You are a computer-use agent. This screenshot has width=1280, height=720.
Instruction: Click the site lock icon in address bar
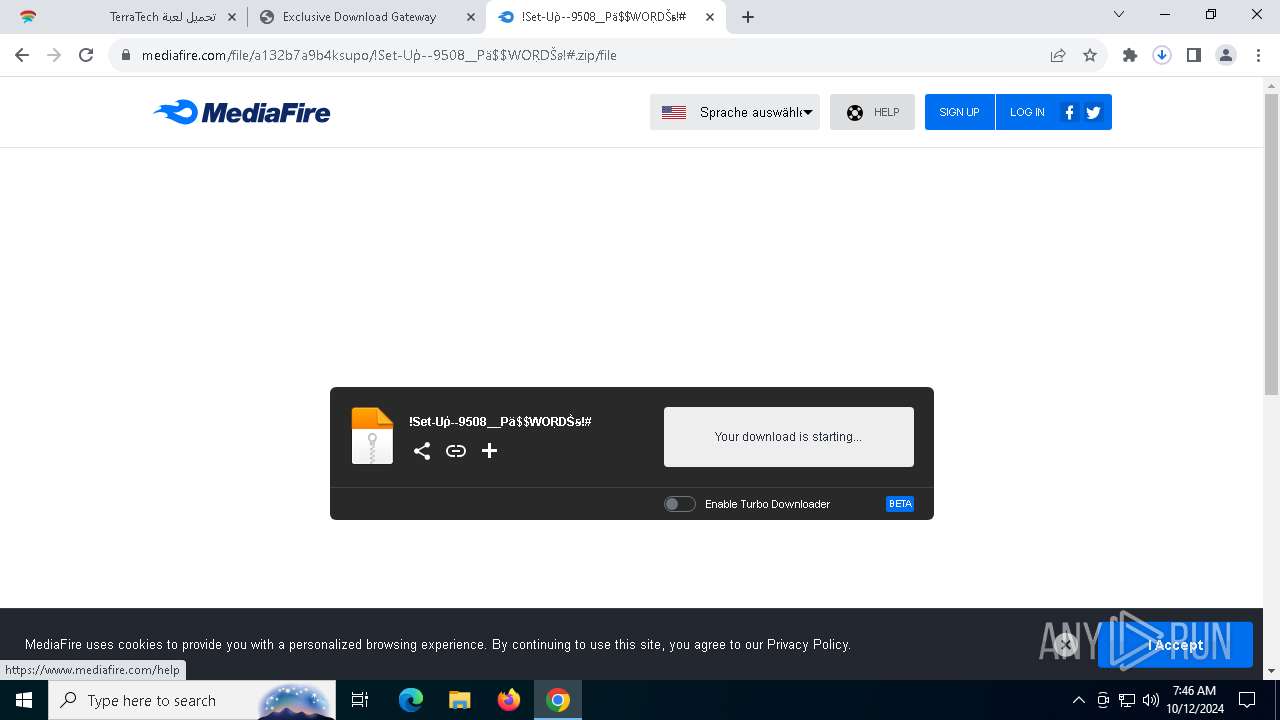pos(126,55)
